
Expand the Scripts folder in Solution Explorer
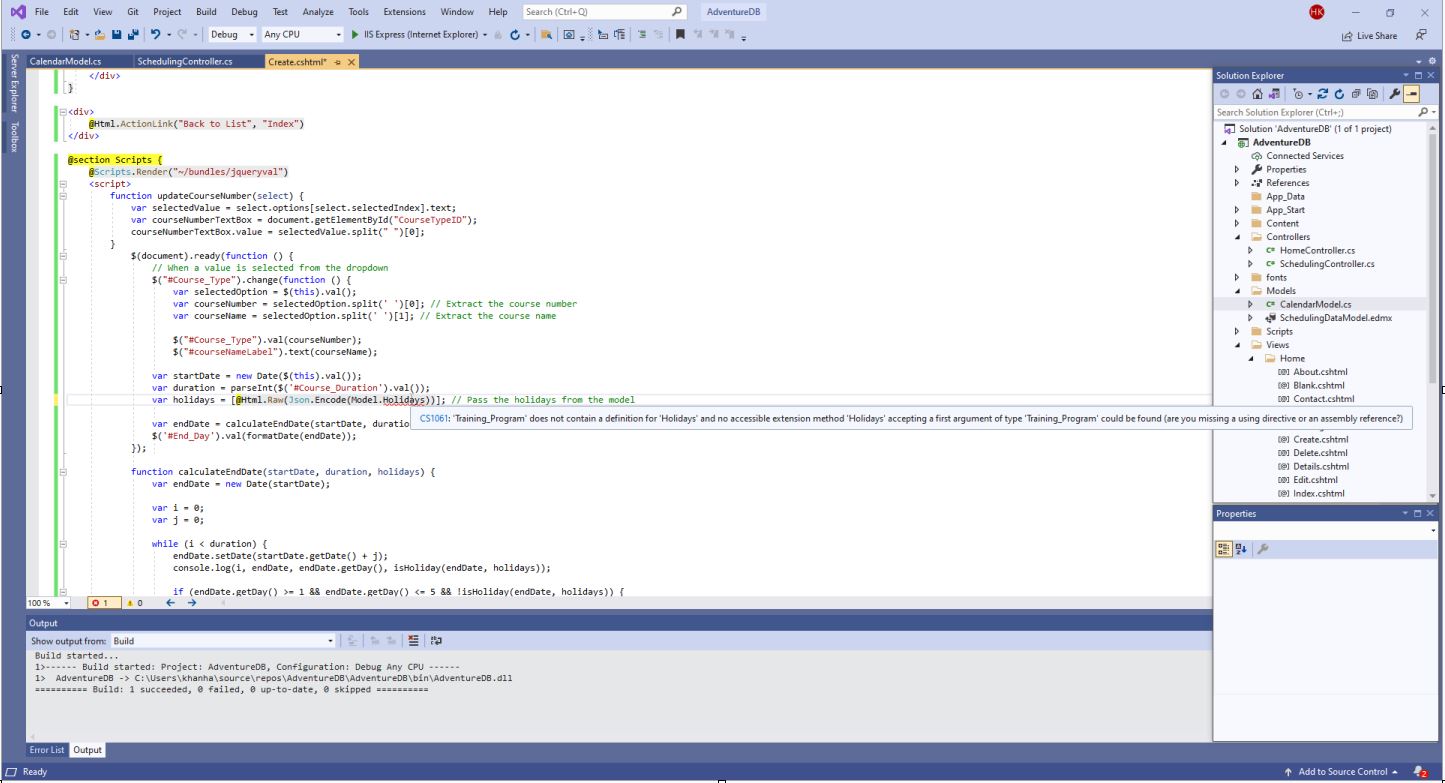pyautogui.click(x=1237, y=331)
